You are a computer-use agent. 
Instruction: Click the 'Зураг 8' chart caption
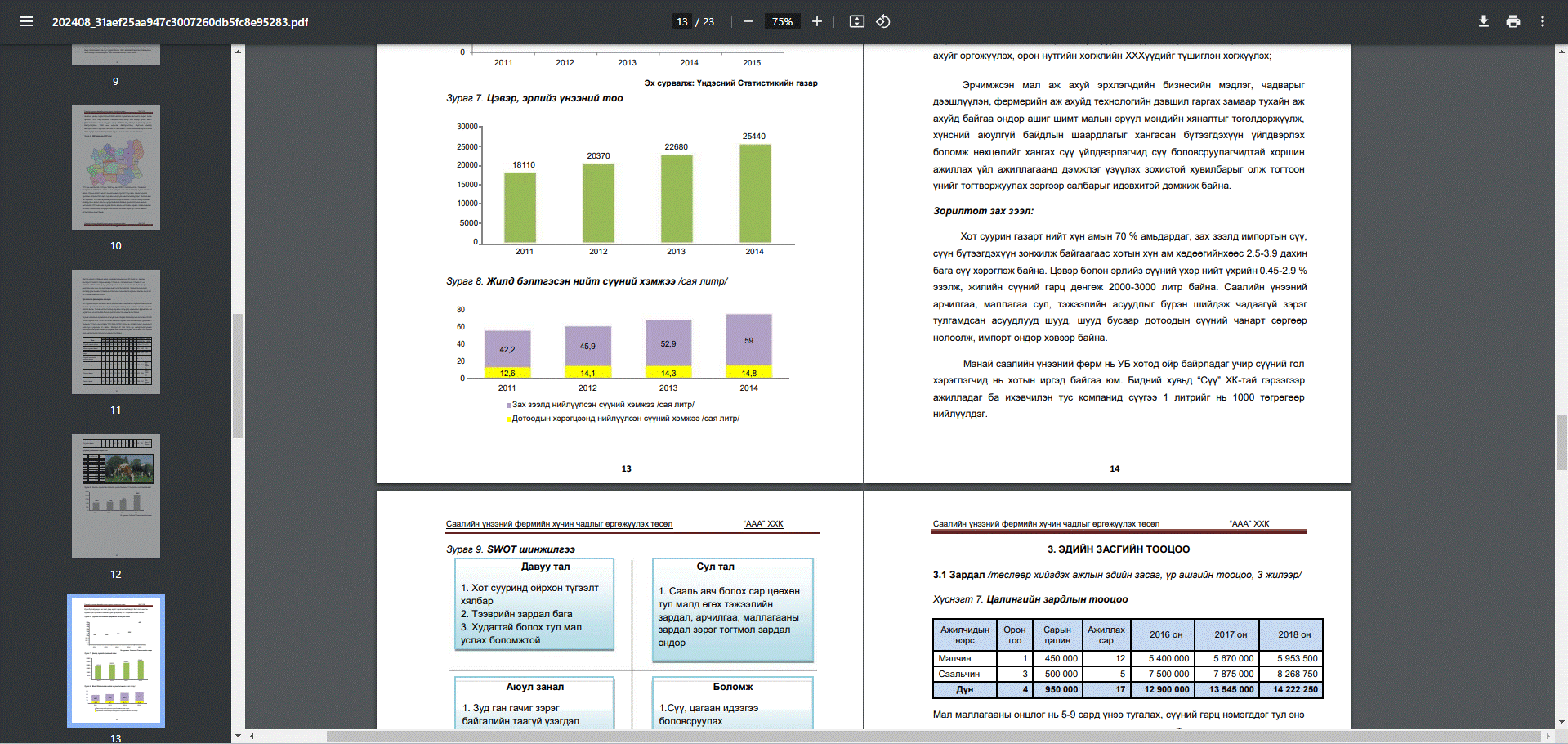pyautogui.click(x=587, y=281)
